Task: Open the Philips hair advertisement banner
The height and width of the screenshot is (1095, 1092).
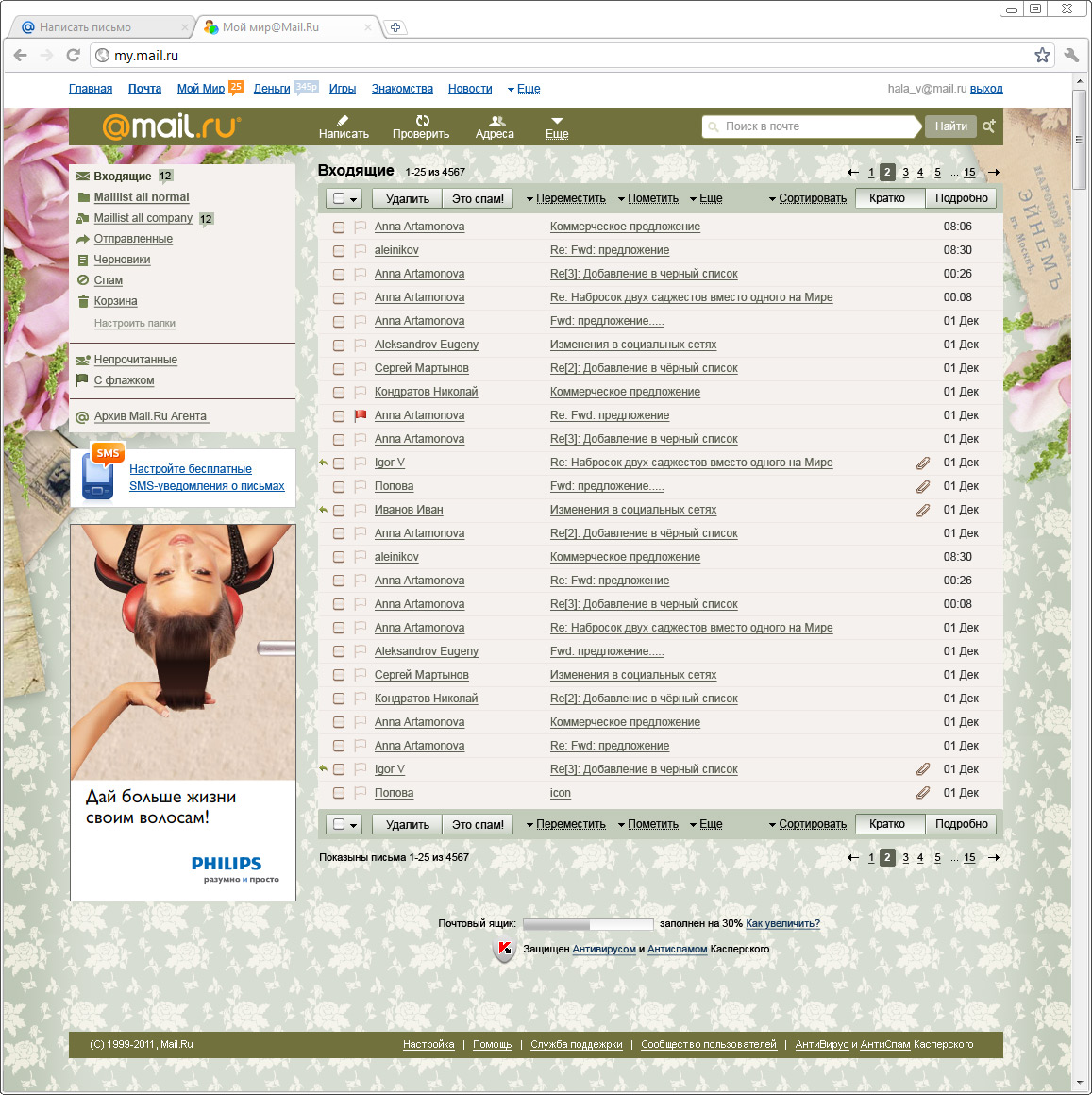Action: coord(183,713)
